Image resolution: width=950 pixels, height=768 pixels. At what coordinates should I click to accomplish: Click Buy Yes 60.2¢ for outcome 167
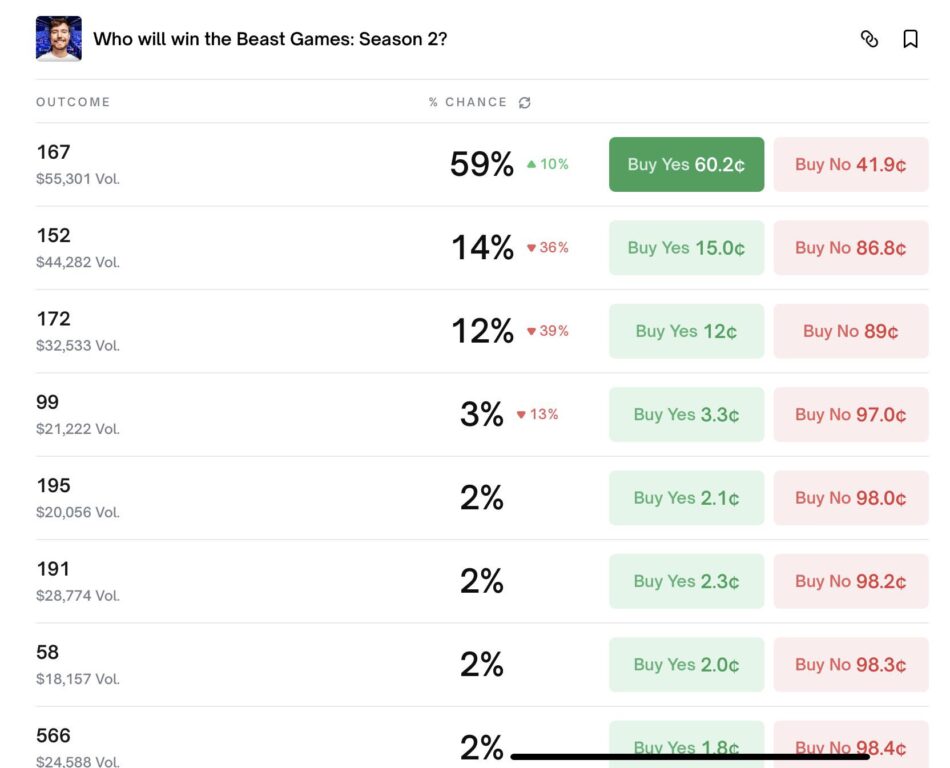(x=685, y=164)
